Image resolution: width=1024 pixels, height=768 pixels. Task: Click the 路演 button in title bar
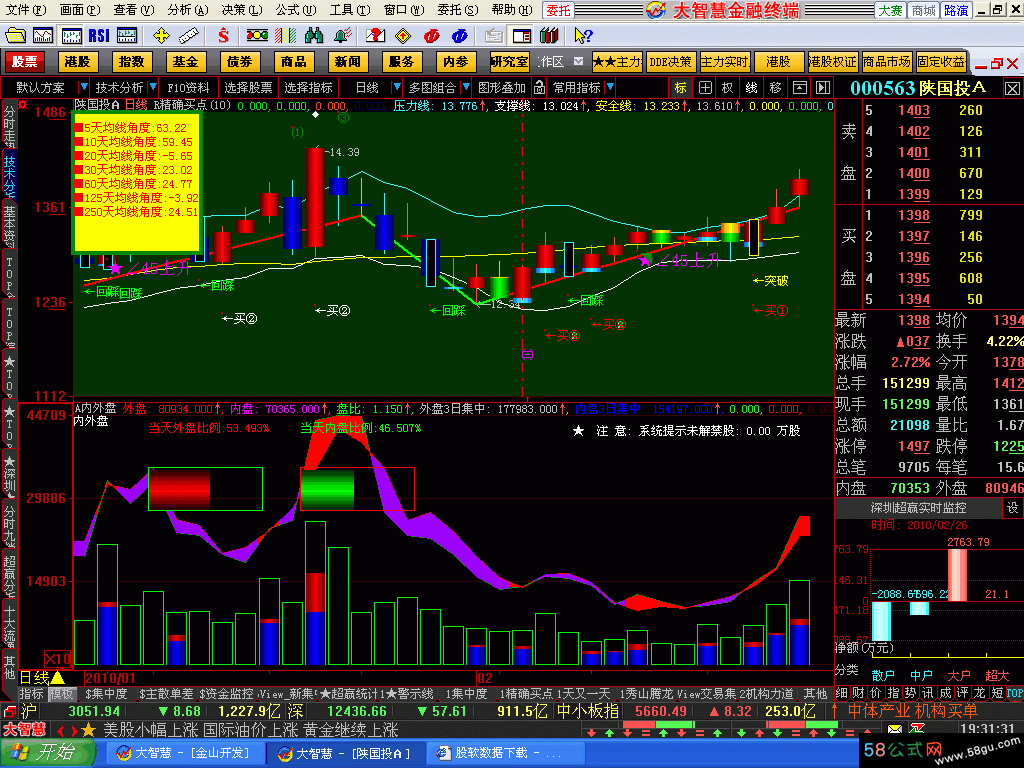point(955,10)
